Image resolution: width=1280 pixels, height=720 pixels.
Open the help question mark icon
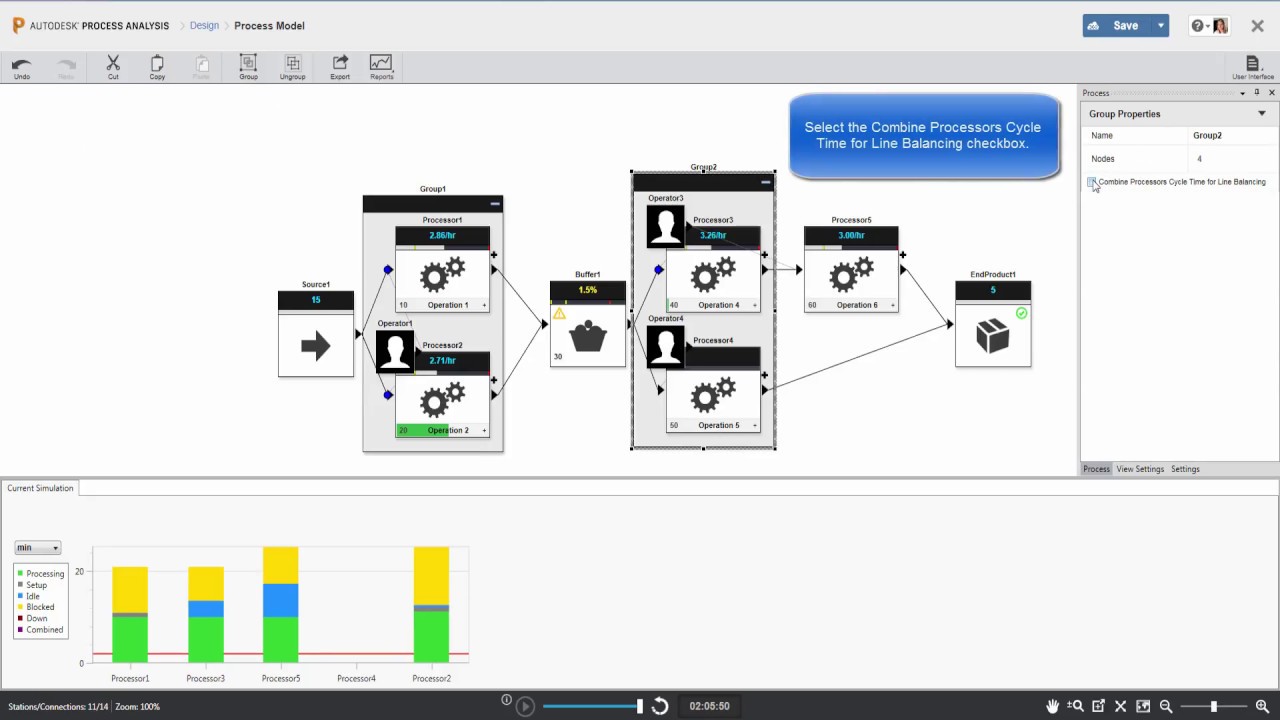point(1197,26)
